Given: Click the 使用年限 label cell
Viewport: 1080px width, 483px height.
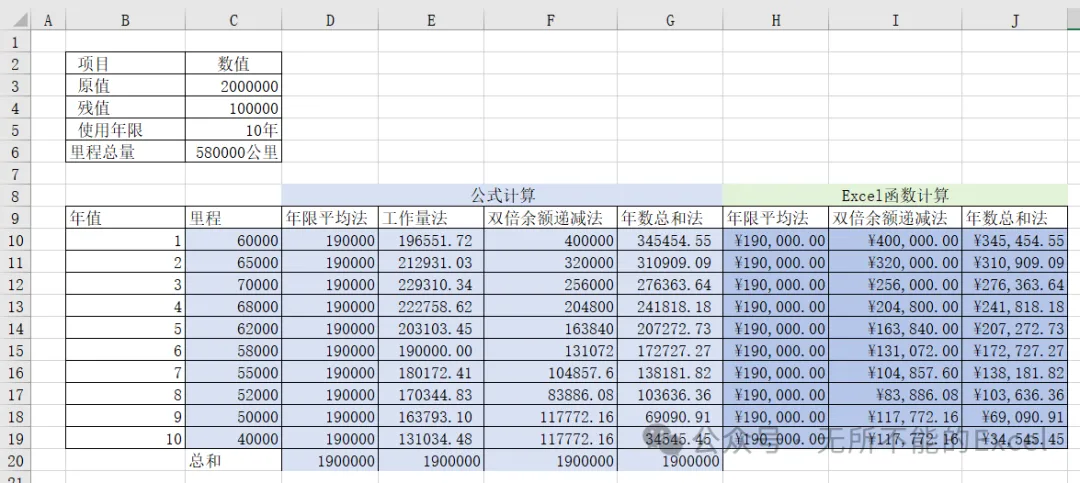Looking at the screenshot, I should (x=125, y=130).
